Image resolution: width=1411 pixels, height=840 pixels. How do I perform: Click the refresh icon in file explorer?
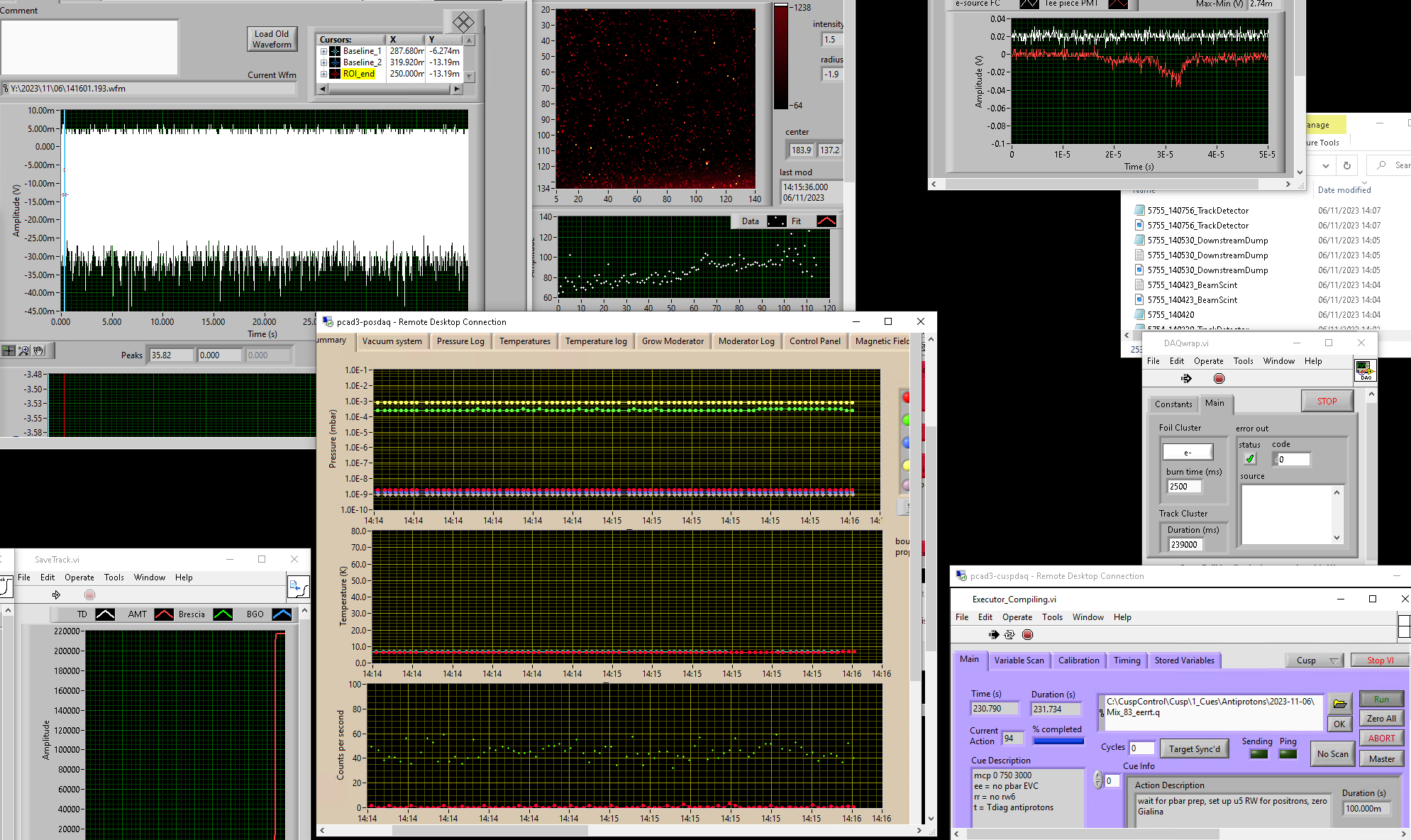point(1346,165)
